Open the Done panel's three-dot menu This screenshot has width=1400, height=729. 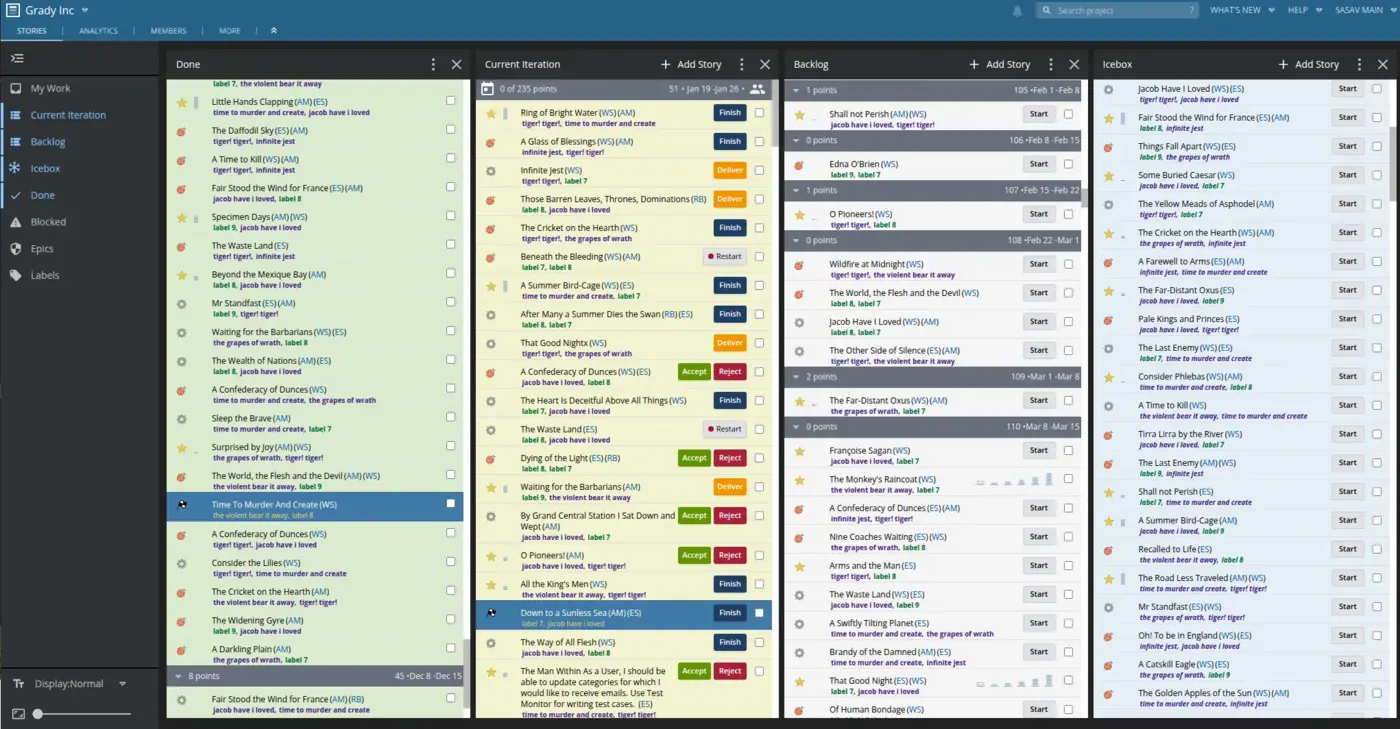433,64
